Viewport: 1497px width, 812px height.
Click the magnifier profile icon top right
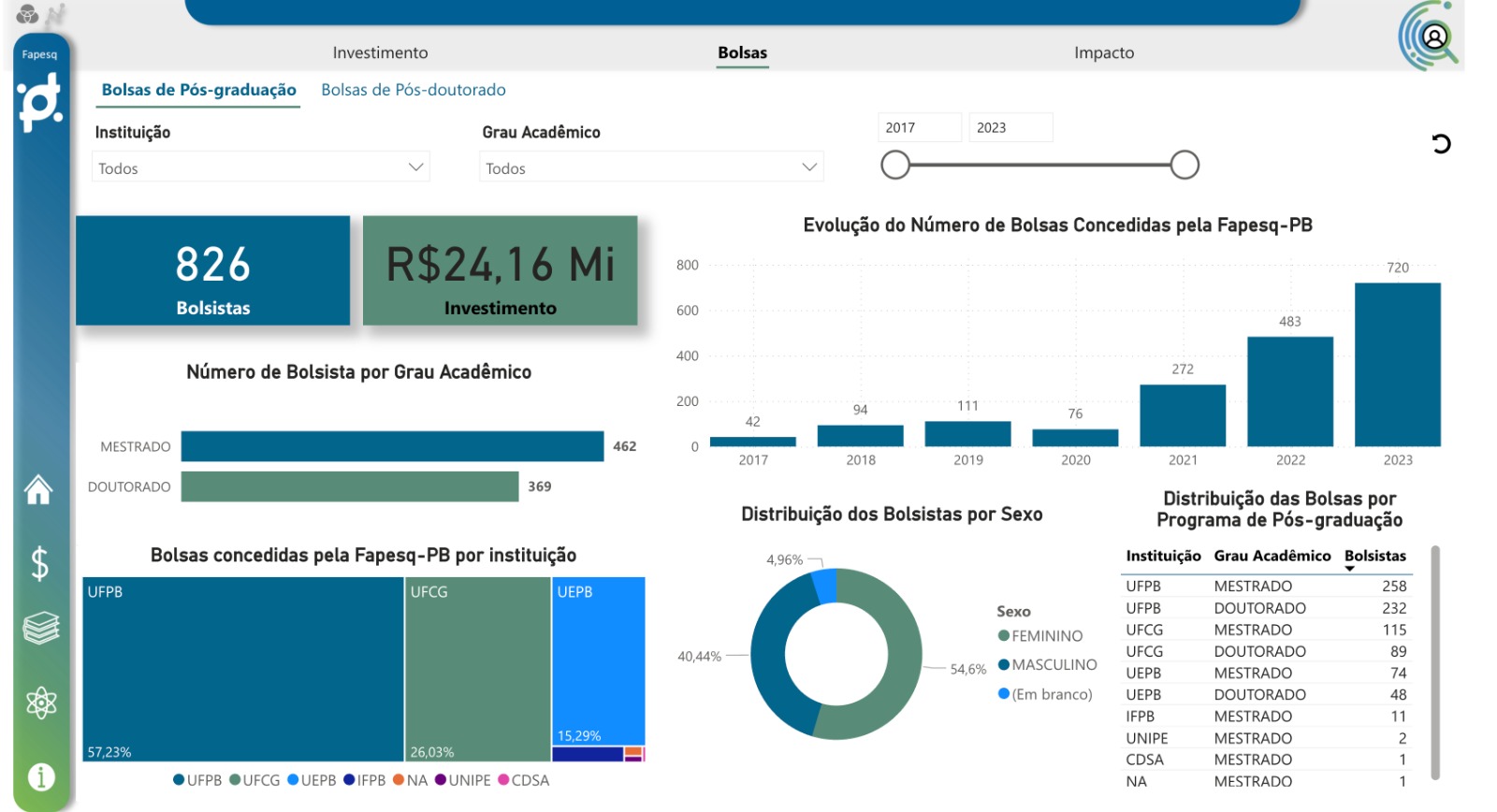(1431, 38)
